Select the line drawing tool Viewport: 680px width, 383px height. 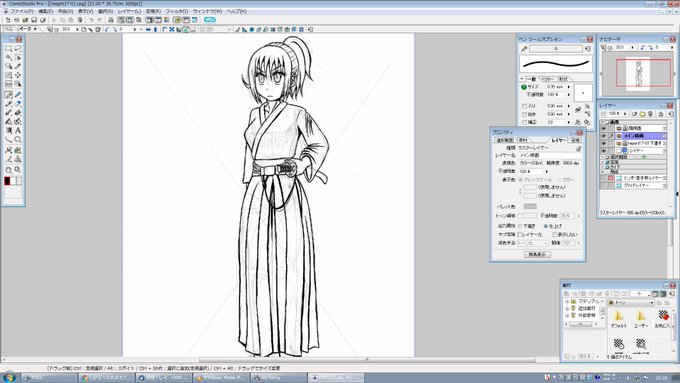8,139
